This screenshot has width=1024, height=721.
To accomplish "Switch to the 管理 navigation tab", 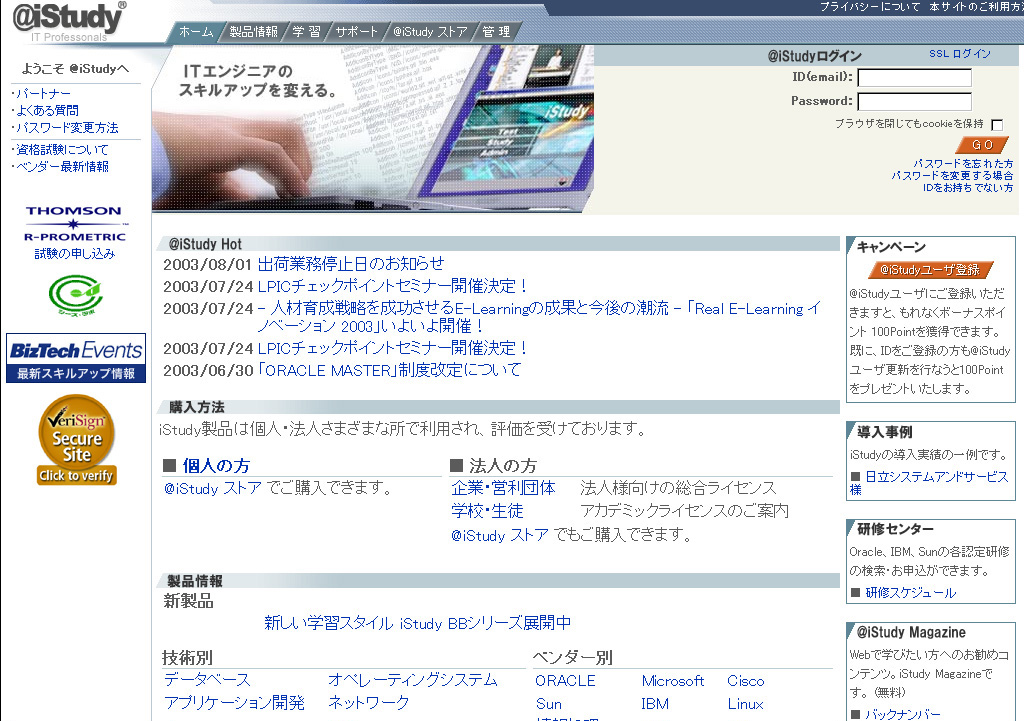I will click(x=496, y=31).
